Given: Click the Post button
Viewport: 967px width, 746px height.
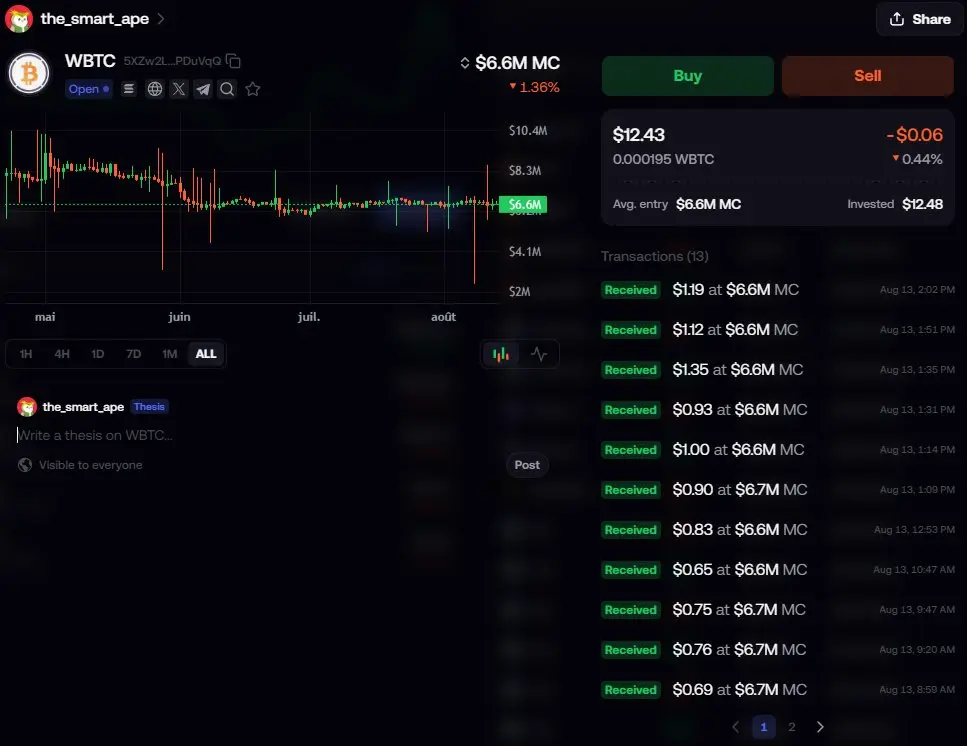Looking at the screenshot, I should point(527,465).
